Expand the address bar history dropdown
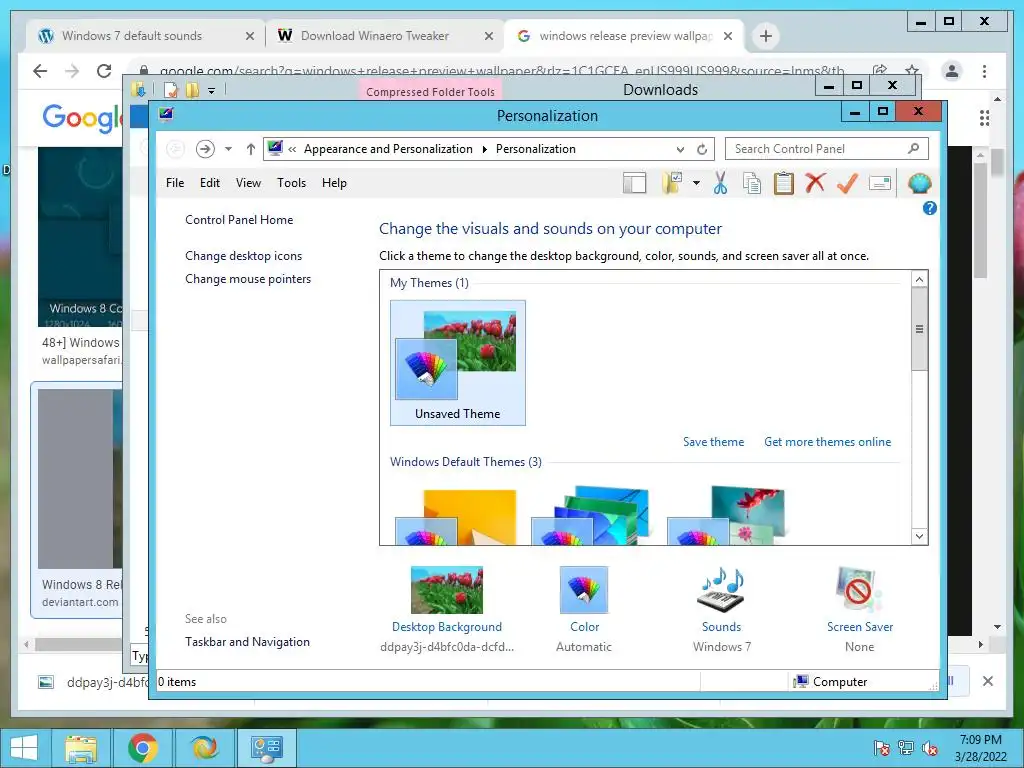 680,150
